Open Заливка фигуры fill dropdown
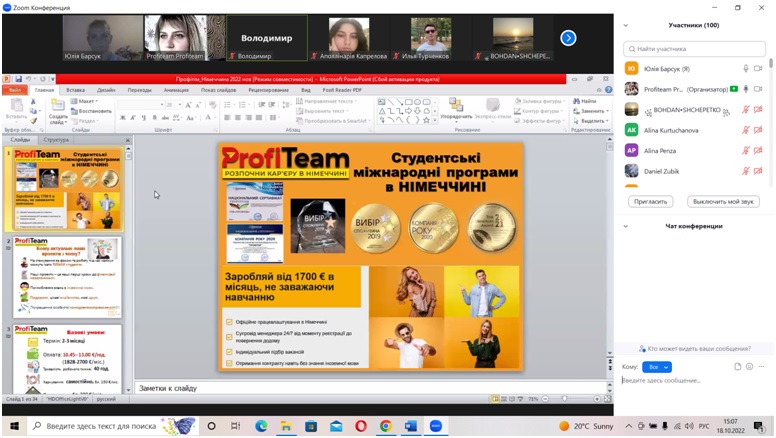The height and width of the screenshot is (438, 776). point(539,101)
